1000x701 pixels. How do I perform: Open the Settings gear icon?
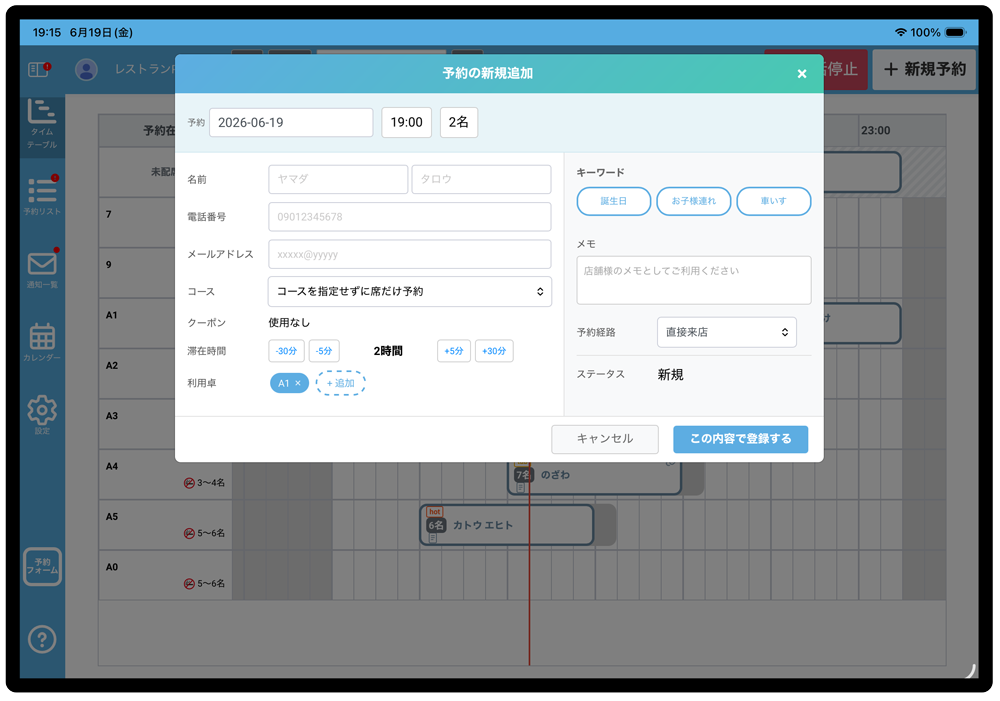[x=42, y=414]
